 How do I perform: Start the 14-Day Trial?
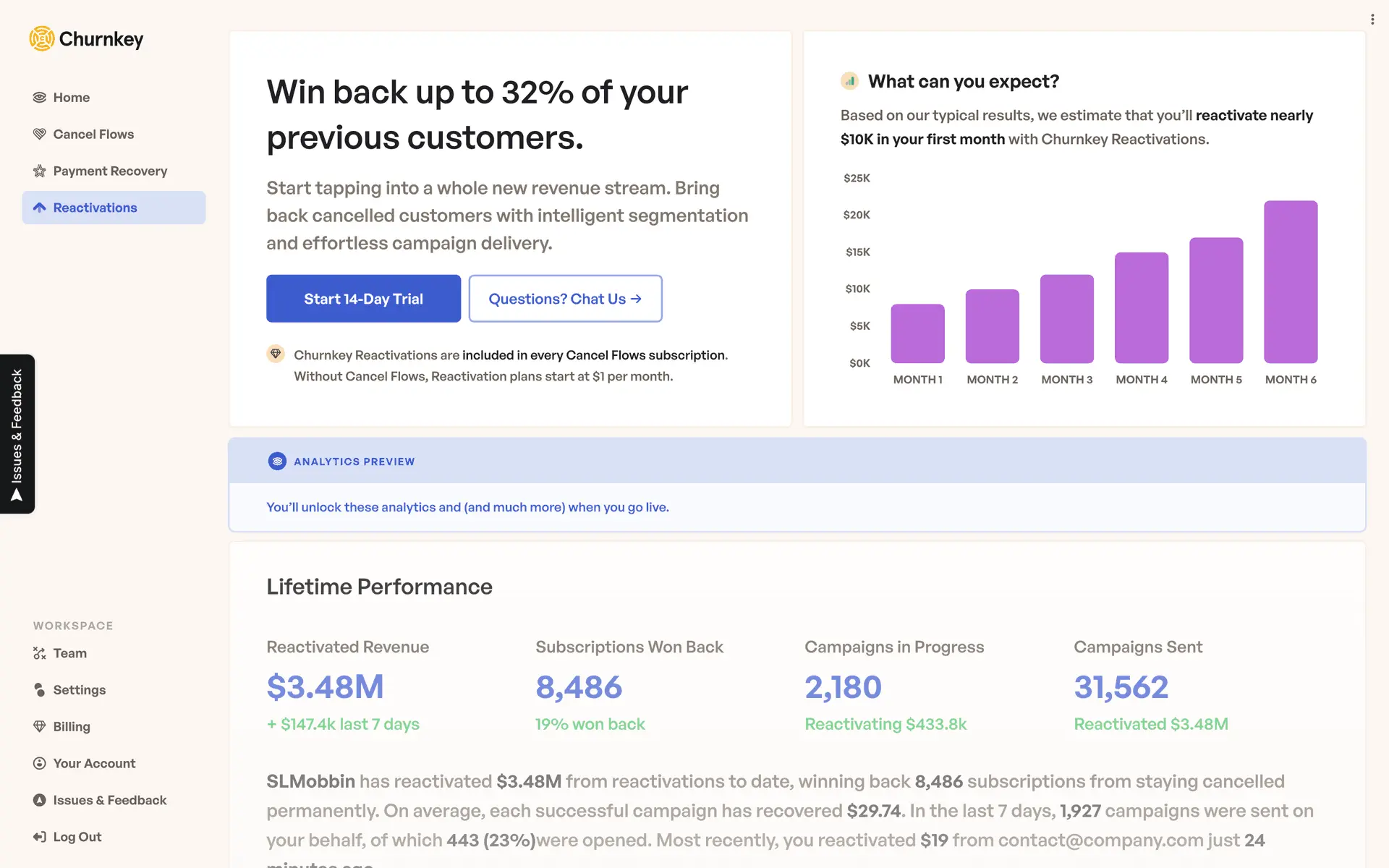pyautogui.click(x=363, y=299)
